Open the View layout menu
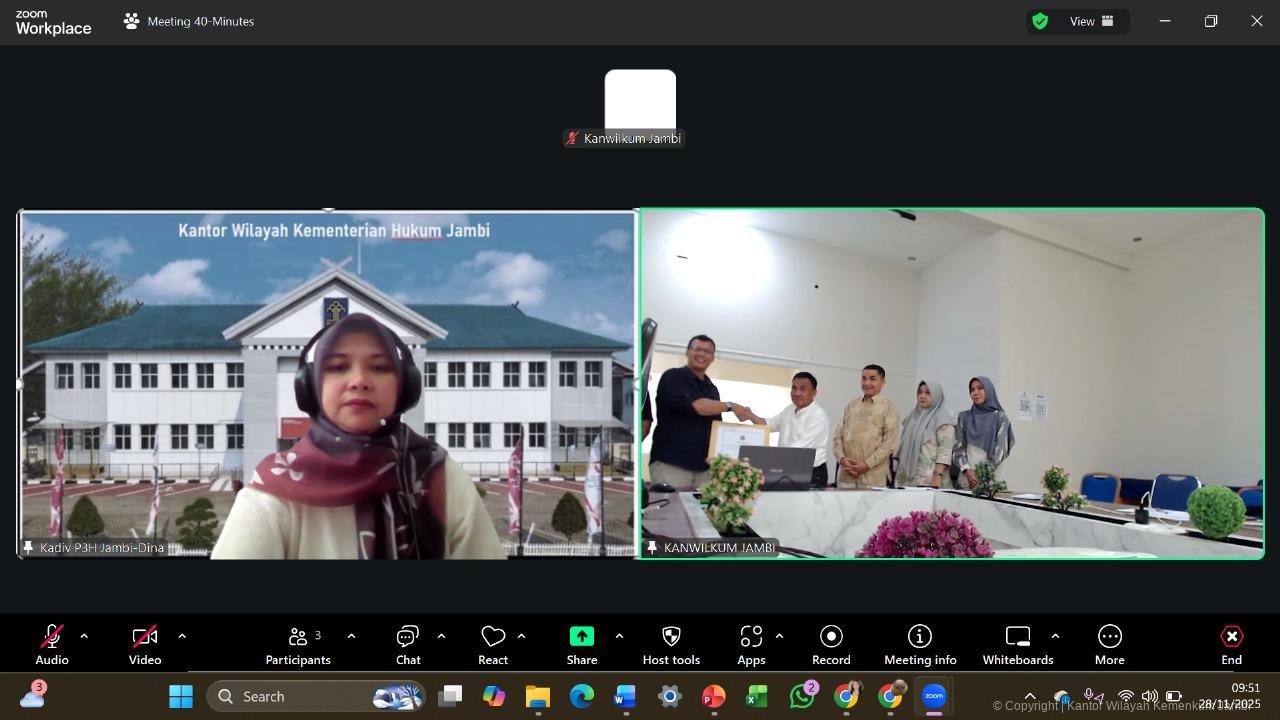Screen dimensions: 1280x720 (1091, 21)
